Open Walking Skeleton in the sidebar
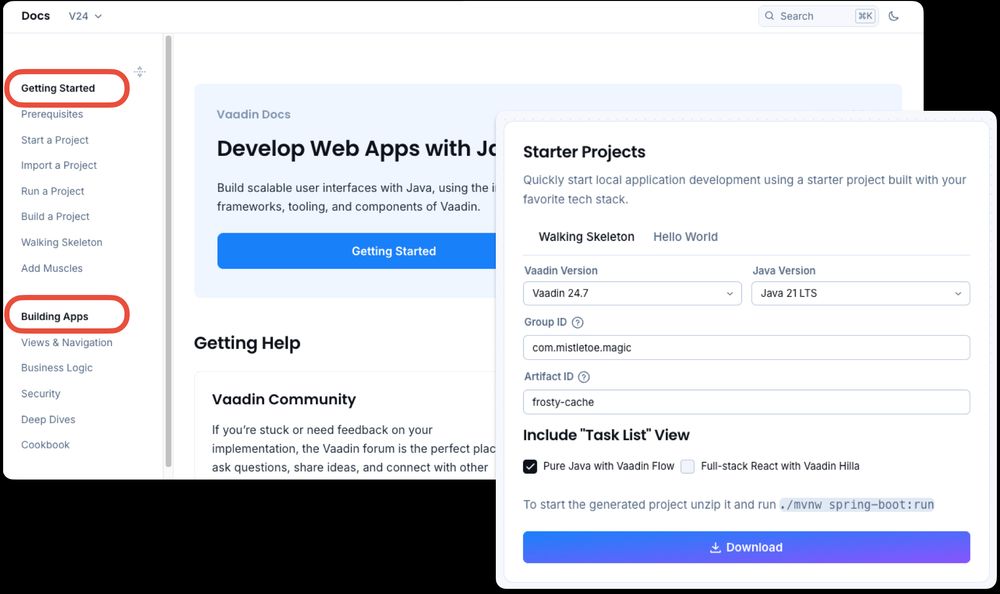1000x594 pixels. point(61,242)
